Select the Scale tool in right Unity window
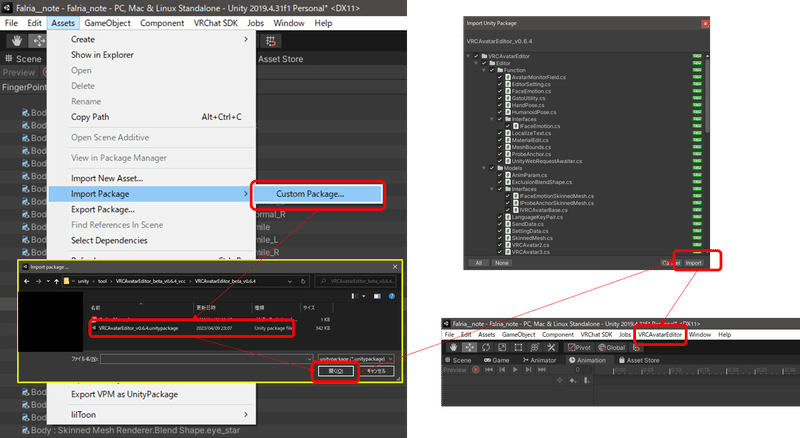 click(502, 348)
